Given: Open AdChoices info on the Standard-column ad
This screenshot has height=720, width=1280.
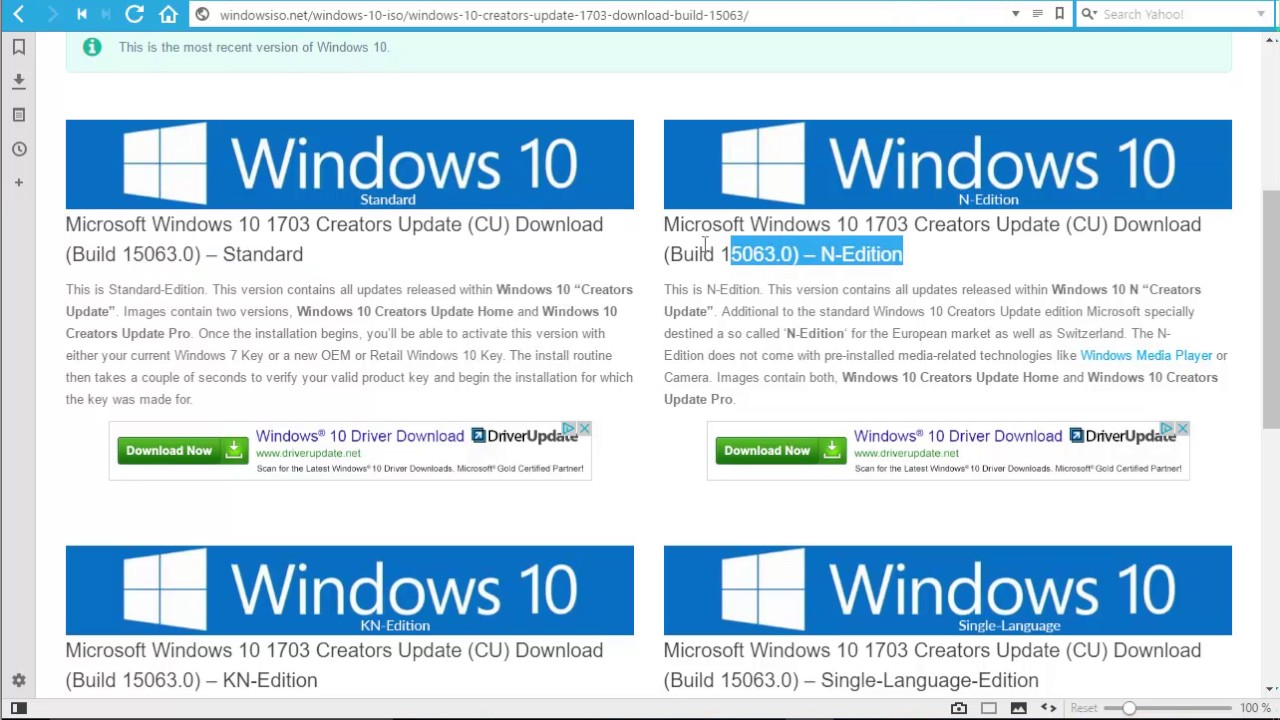Looking at the screenshot, I should pyautogui.click(x=570, y=429).
